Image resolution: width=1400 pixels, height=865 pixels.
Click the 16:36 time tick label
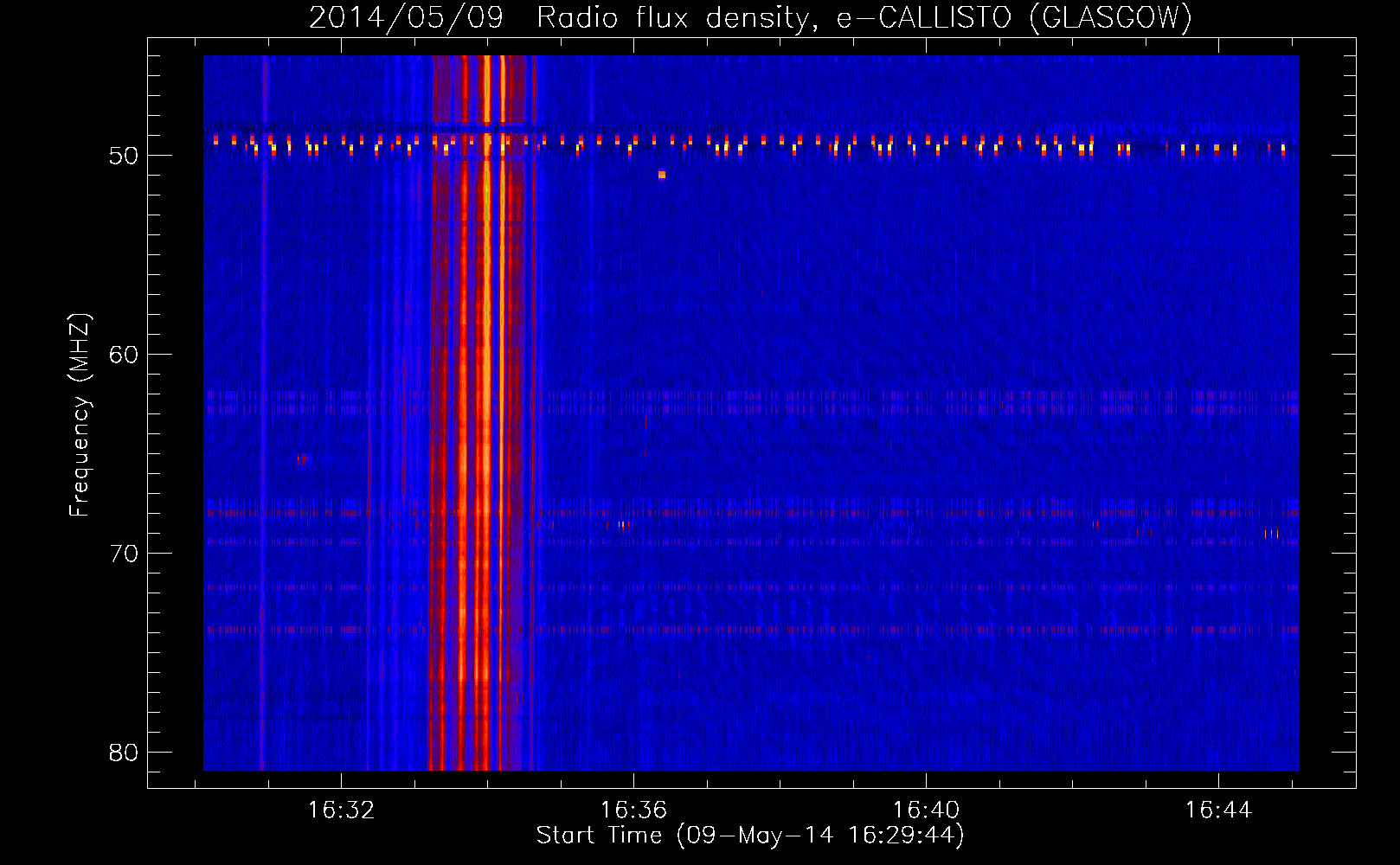tap(633, 811)
